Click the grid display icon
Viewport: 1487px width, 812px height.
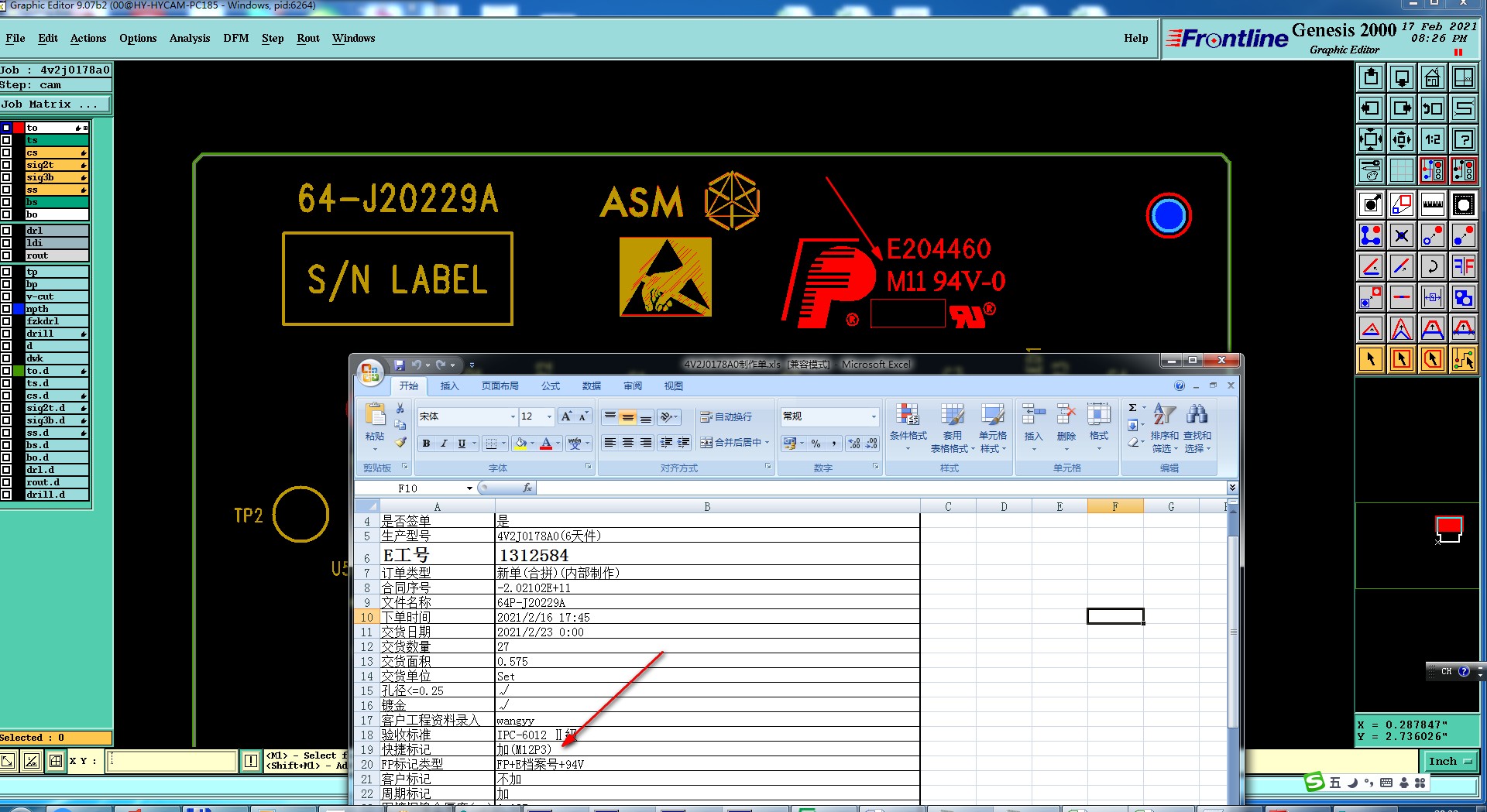1401,170
